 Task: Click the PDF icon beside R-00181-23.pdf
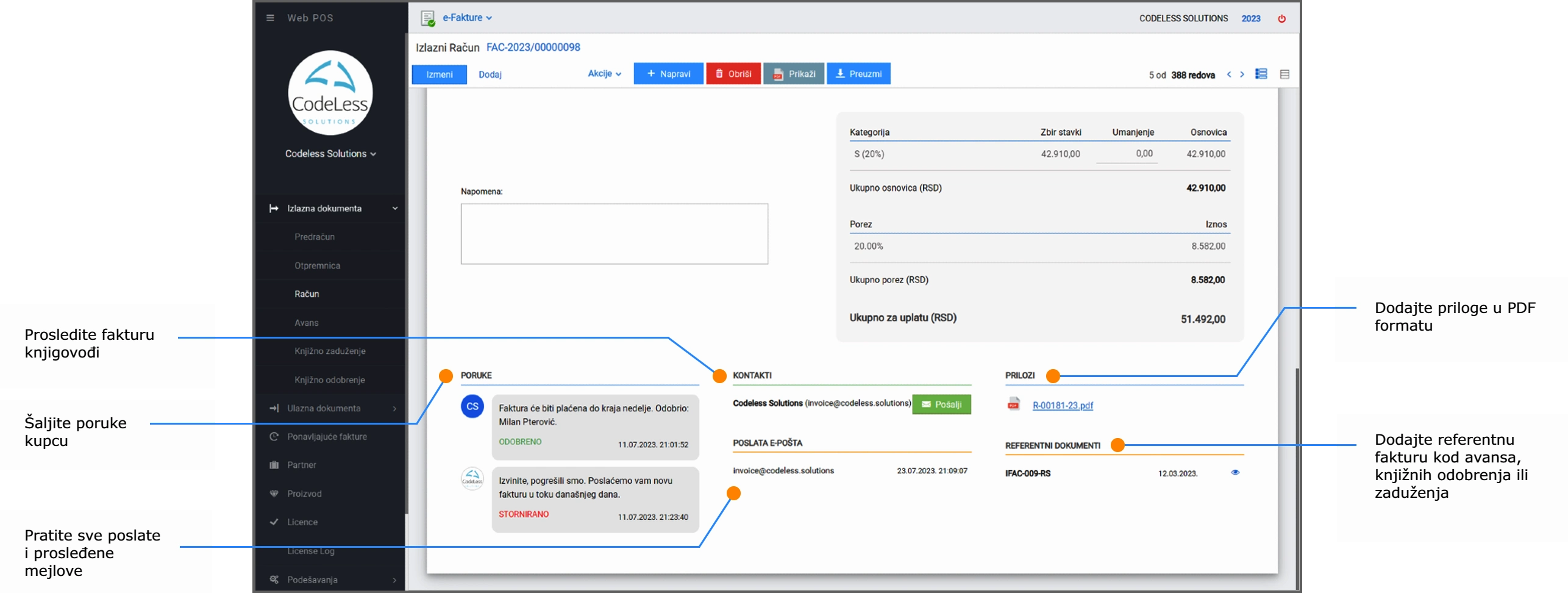pos(1014,404)
